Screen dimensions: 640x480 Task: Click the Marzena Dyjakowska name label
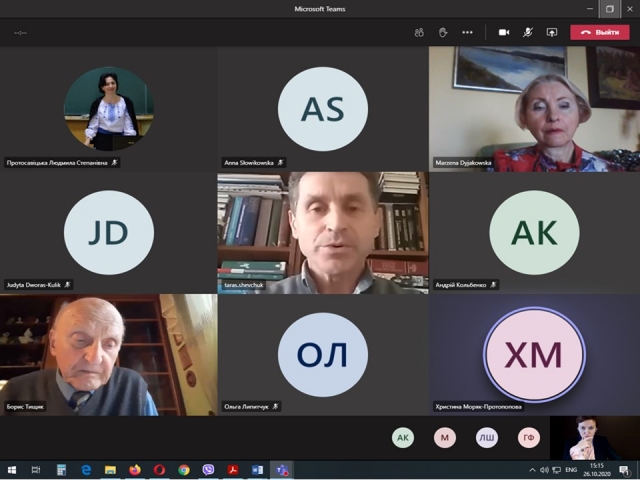click(x=463, y=162)
